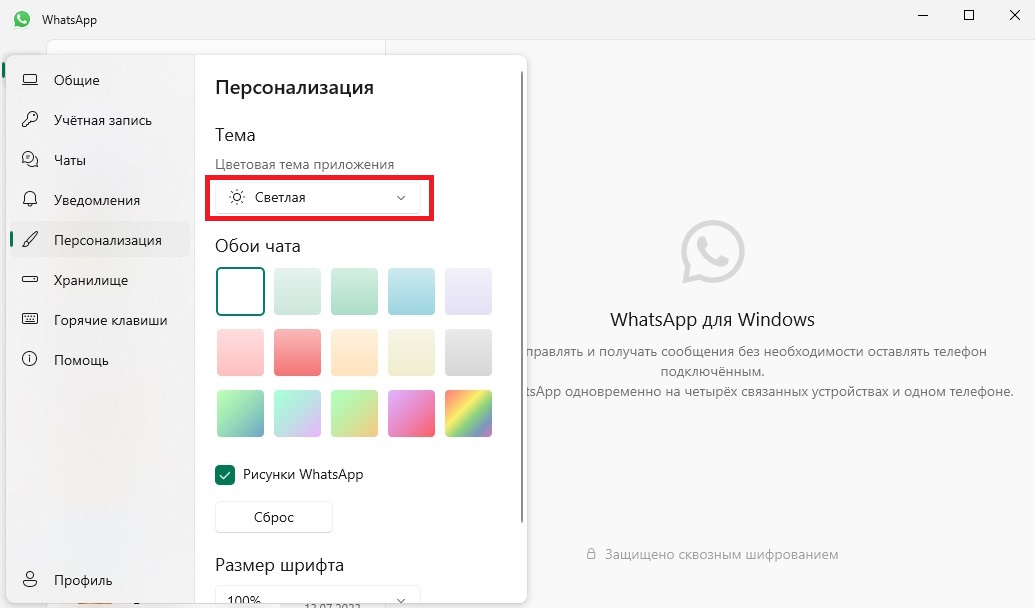Viewport: 1035px width, 608px height.
Task: Click the key icon beside Учётная запись
Action: [x=30, y=119]
